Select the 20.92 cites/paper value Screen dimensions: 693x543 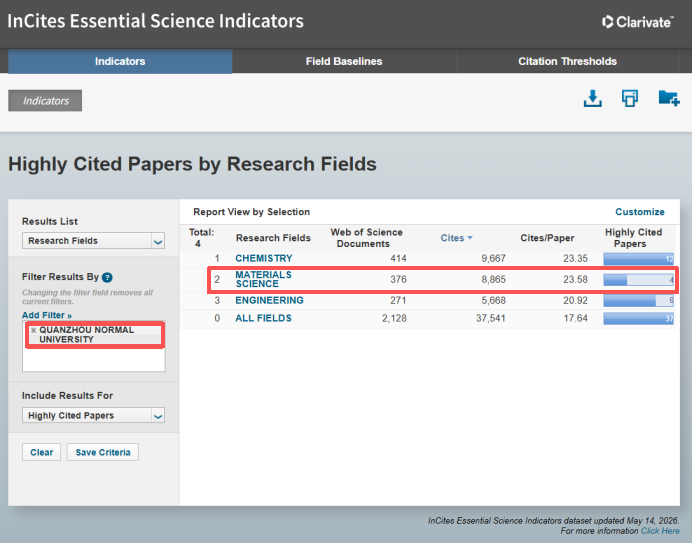575,300
